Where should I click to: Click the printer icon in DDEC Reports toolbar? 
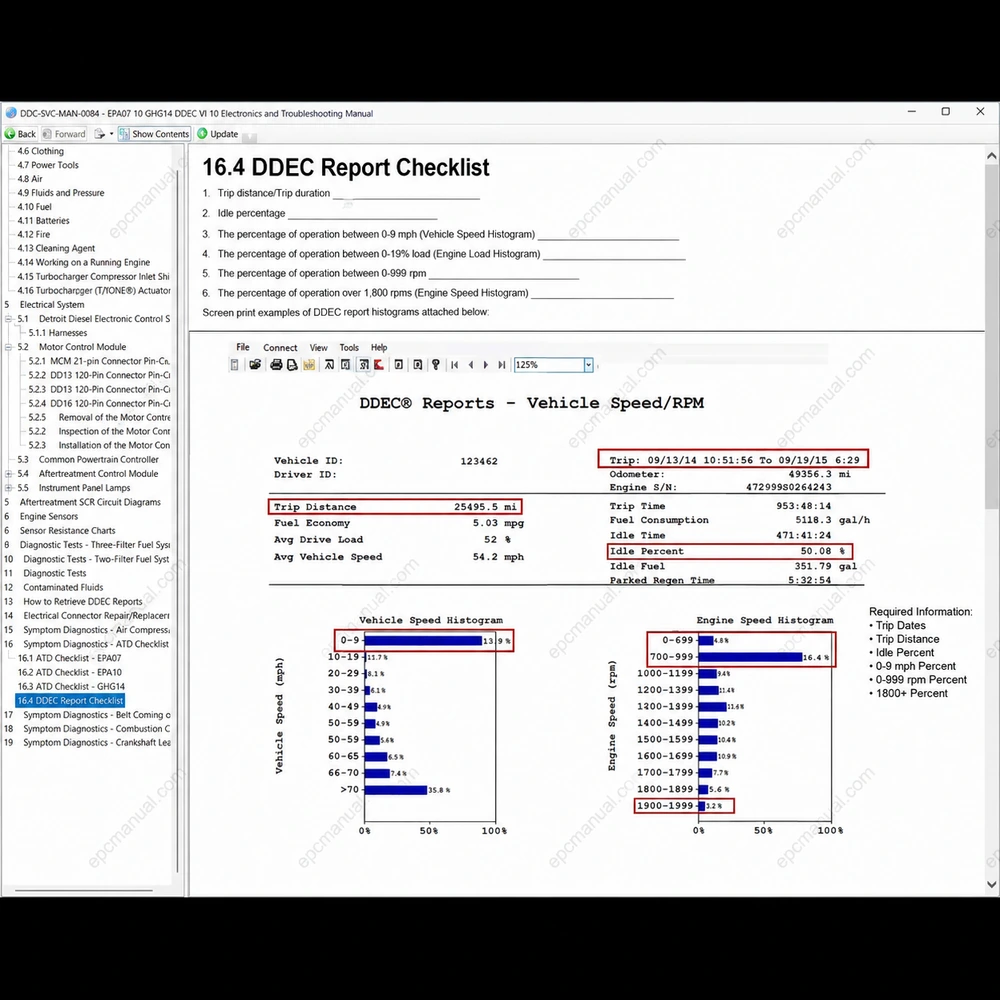pyautogui.click(x=276, y=365)
